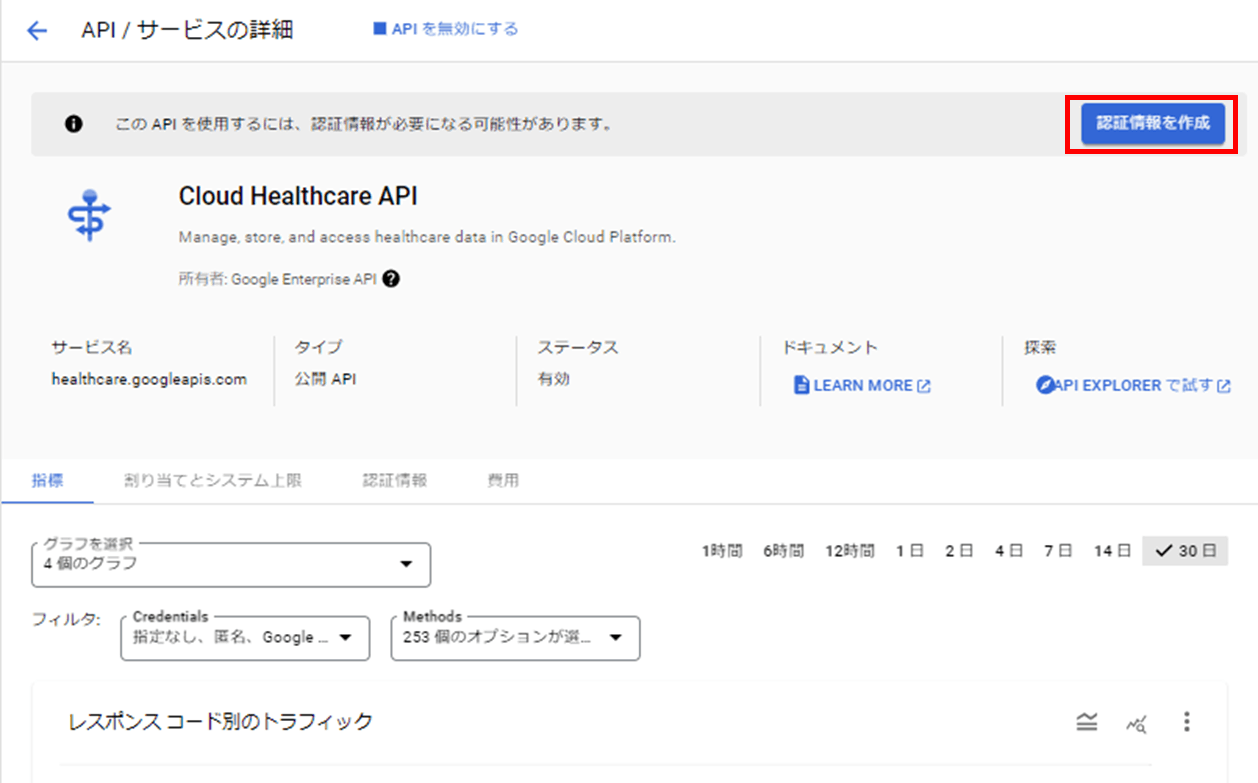
Task: Switch time range to 14日
Action: point(1110,550)
